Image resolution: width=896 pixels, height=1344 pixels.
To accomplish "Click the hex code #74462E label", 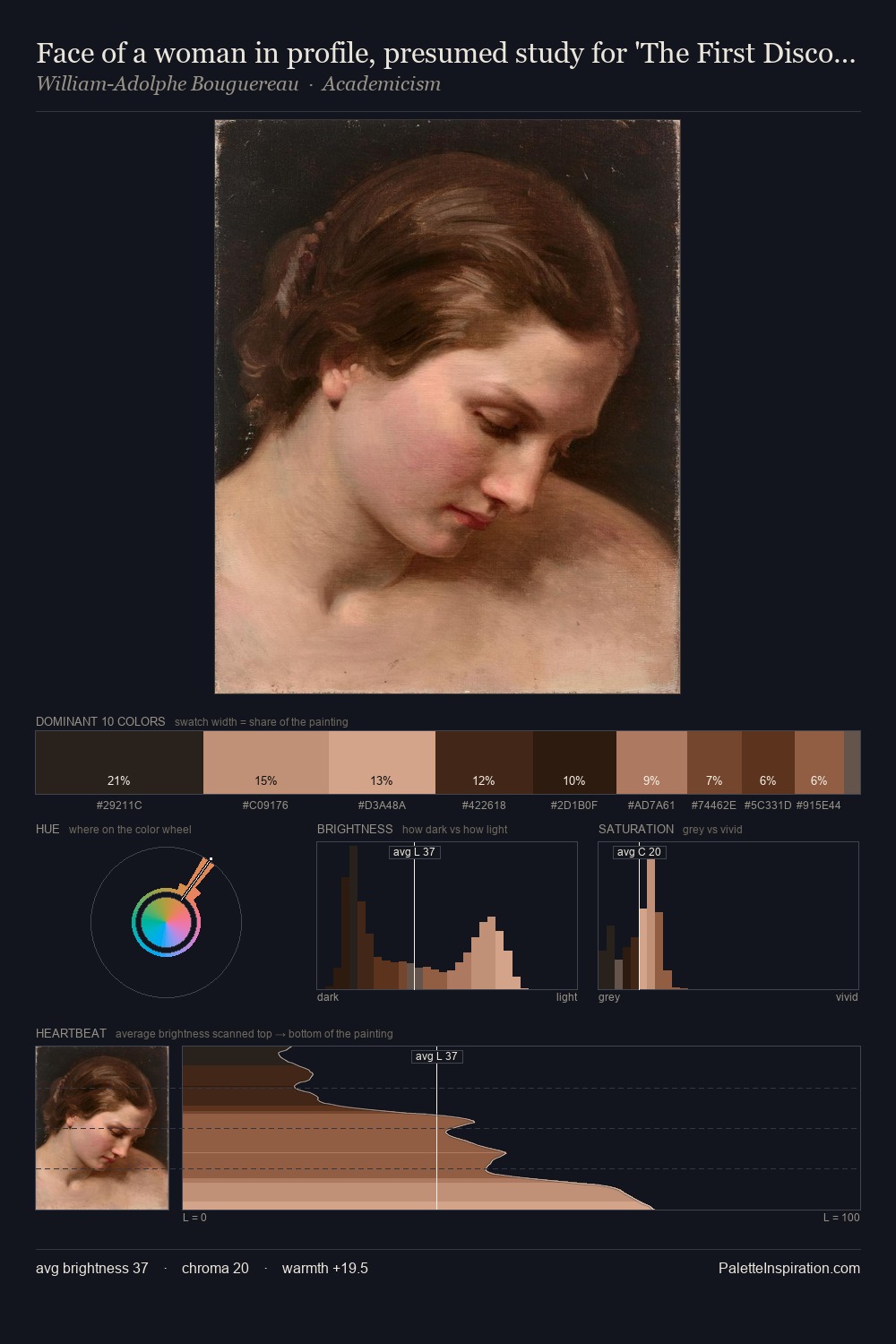I will point(714,806).
